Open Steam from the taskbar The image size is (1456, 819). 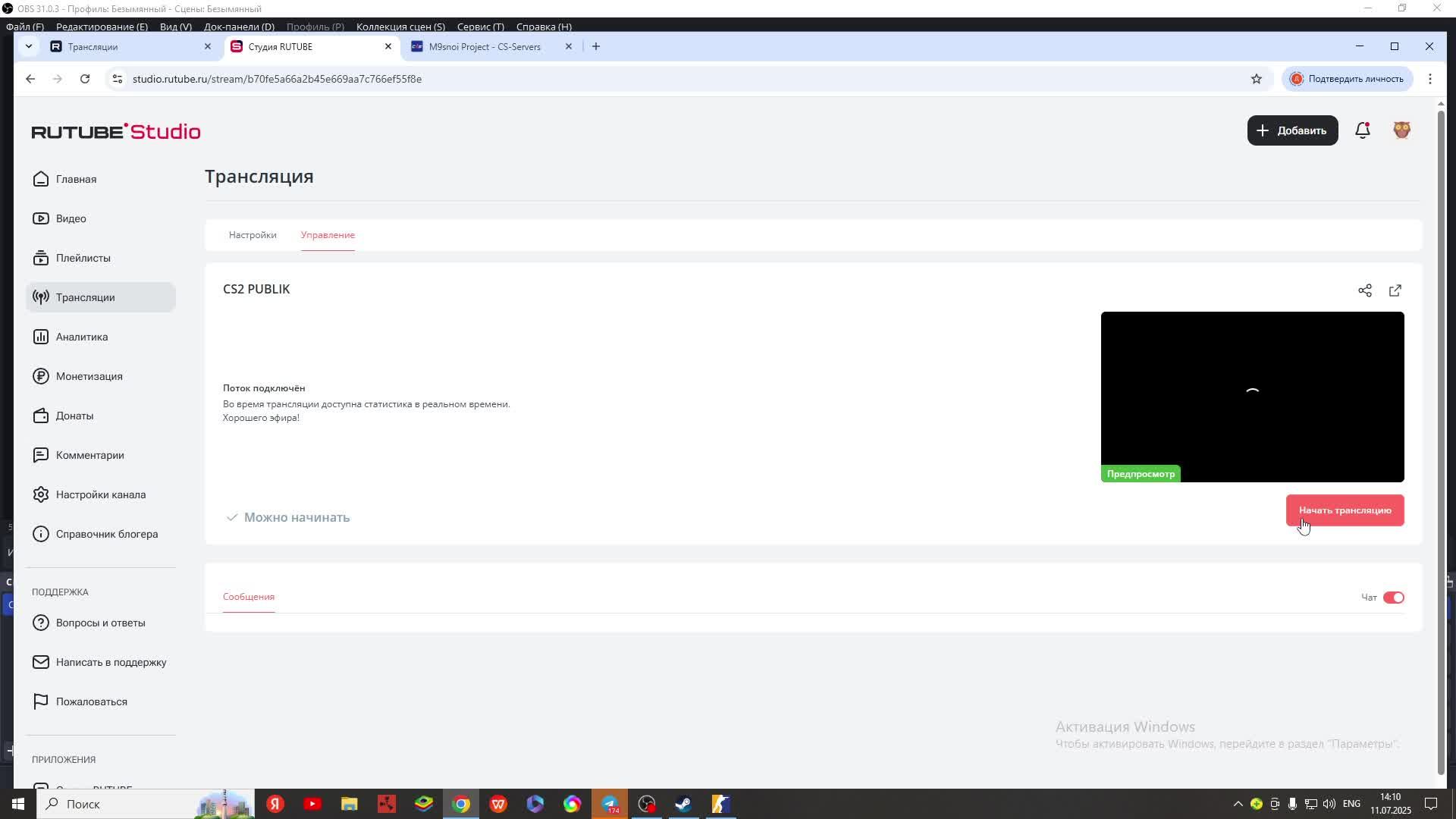pyautogui.click(x=683, y=804)
